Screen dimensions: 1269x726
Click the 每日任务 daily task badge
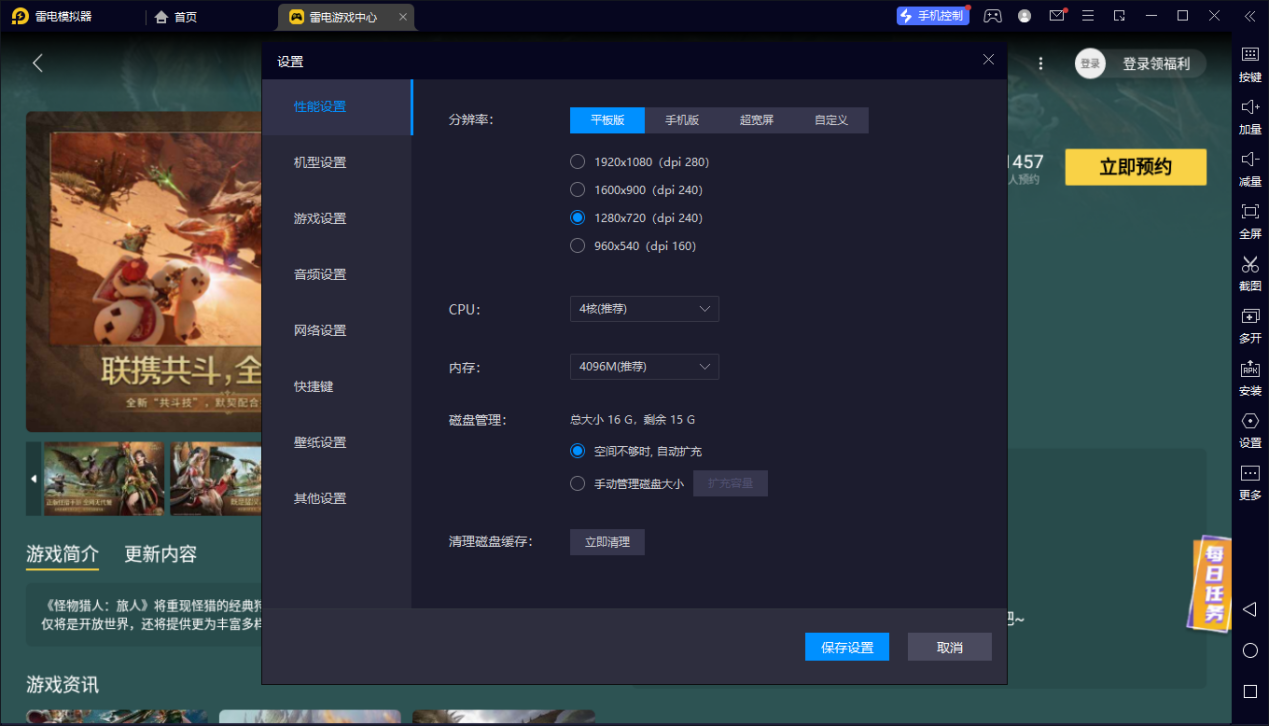(x=1209, y=584)
